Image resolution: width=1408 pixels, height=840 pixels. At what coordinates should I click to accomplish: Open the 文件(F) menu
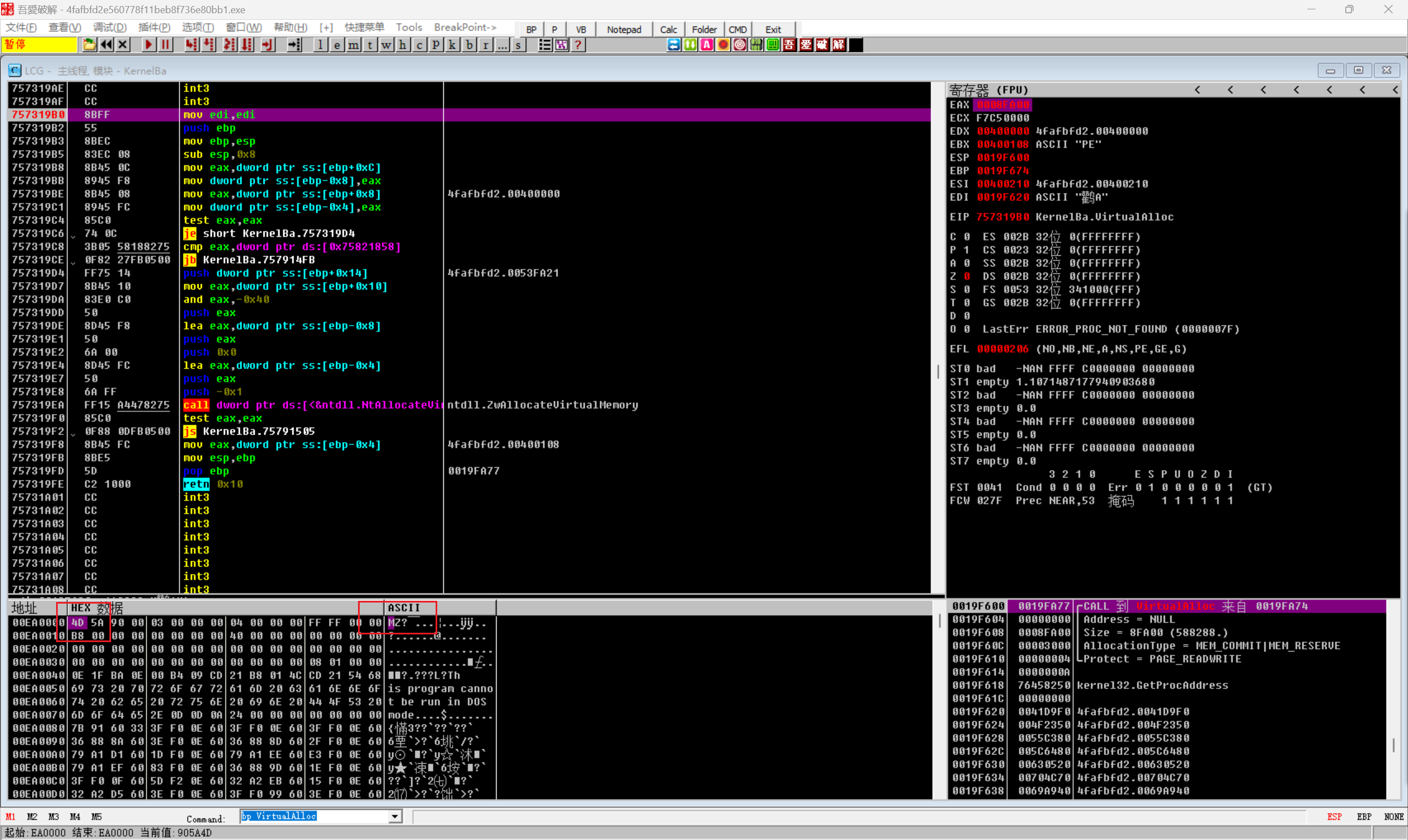21,27
